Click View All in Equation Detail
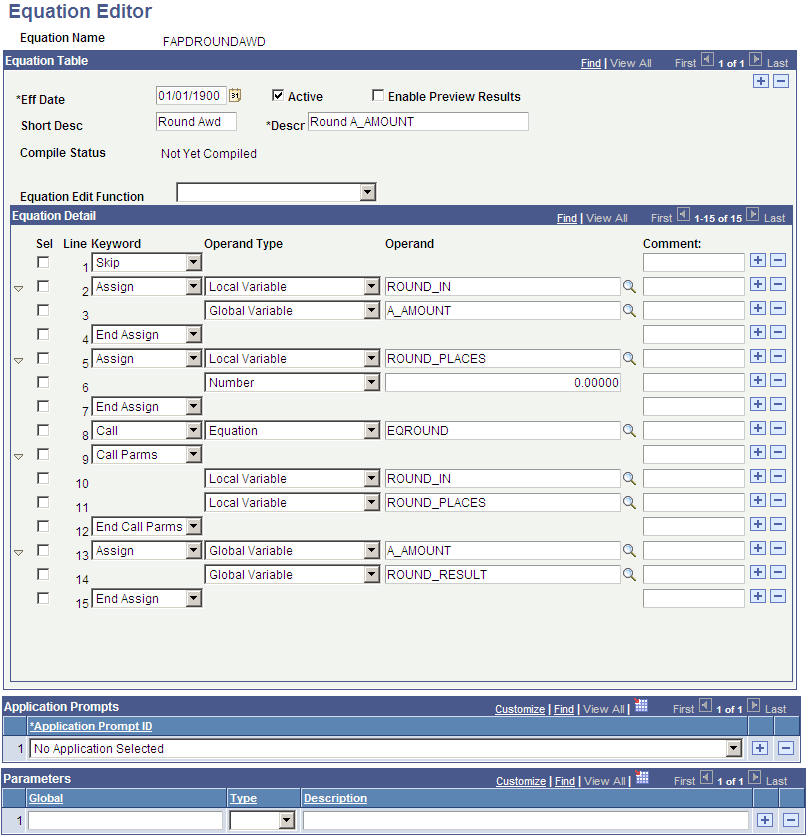809x837 pixels. pos(607,217)
